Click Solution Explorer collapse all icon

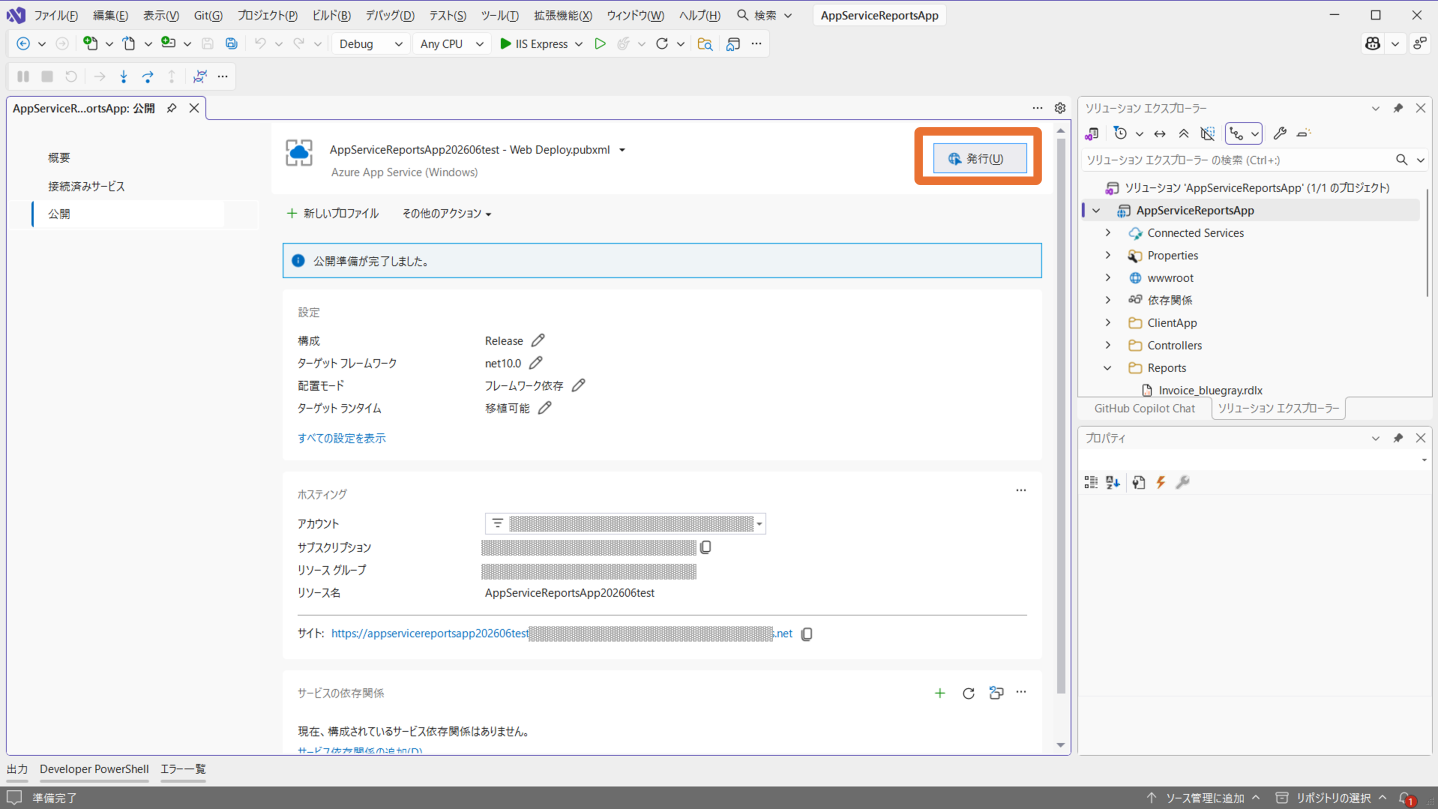(x=1184, y=133)
